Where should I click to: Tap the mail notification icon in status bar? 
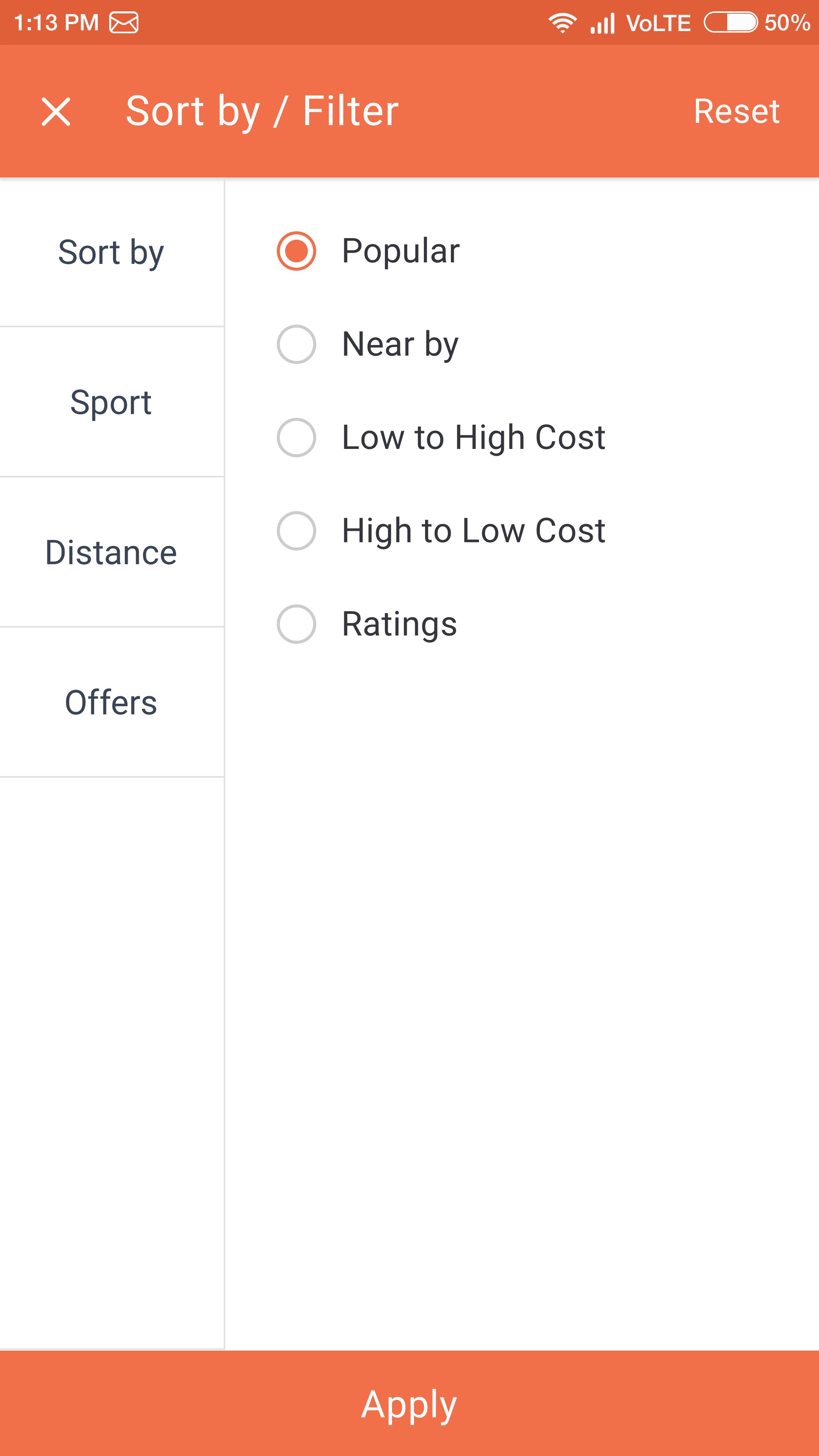click(124, 23)
